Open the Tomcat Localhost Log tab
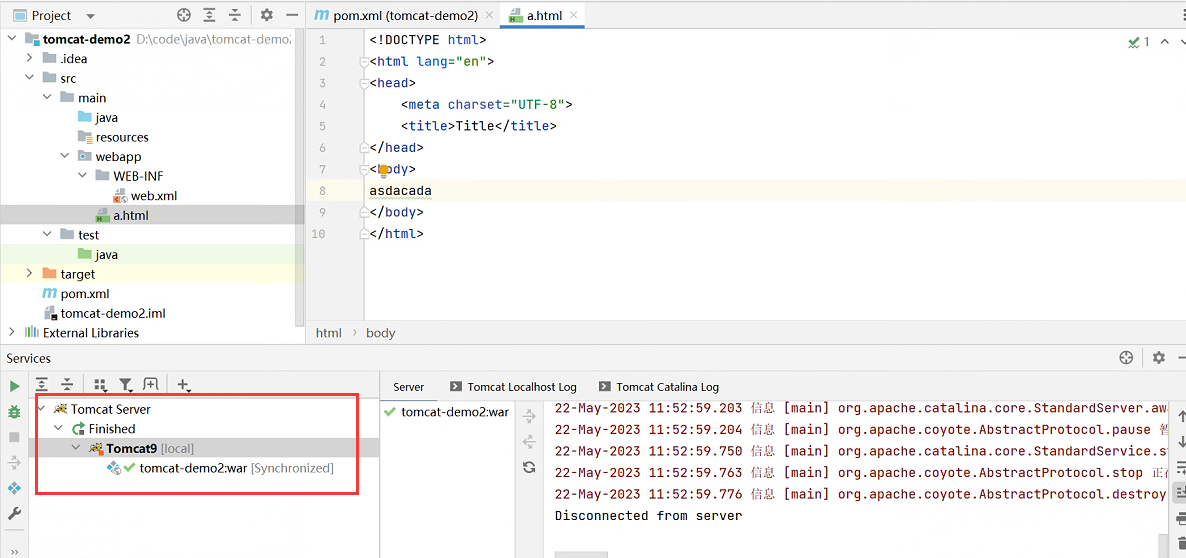 tap(513, 386)
